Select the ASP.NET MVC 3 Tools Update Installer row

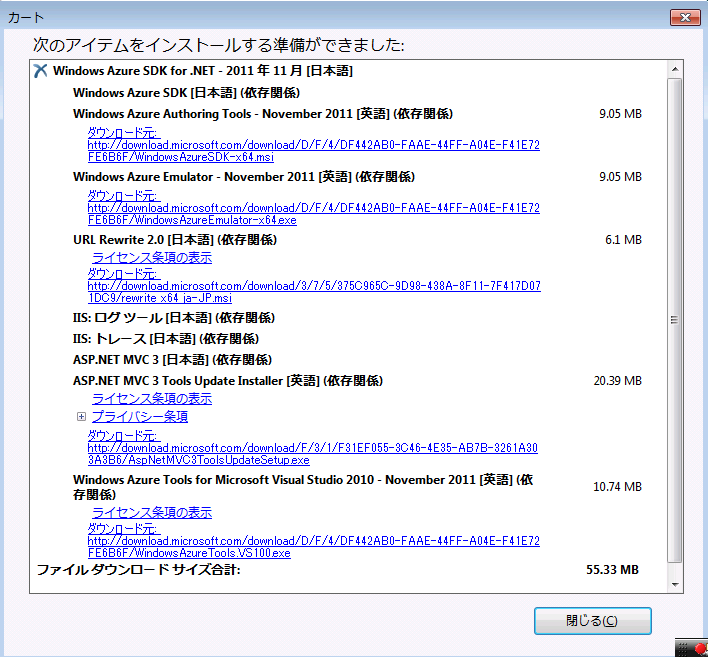tap(228, 381)
